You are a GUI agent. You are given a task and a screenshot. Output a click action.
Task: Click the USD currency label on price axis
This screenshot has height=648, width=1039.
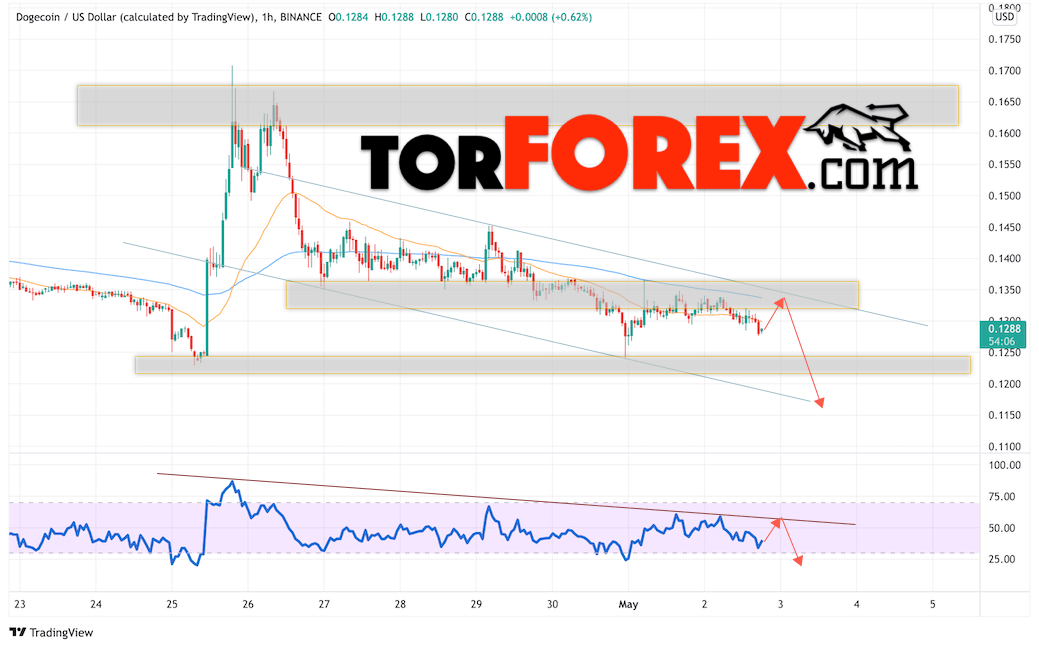pyautogui.click(x=1005, y=17)
